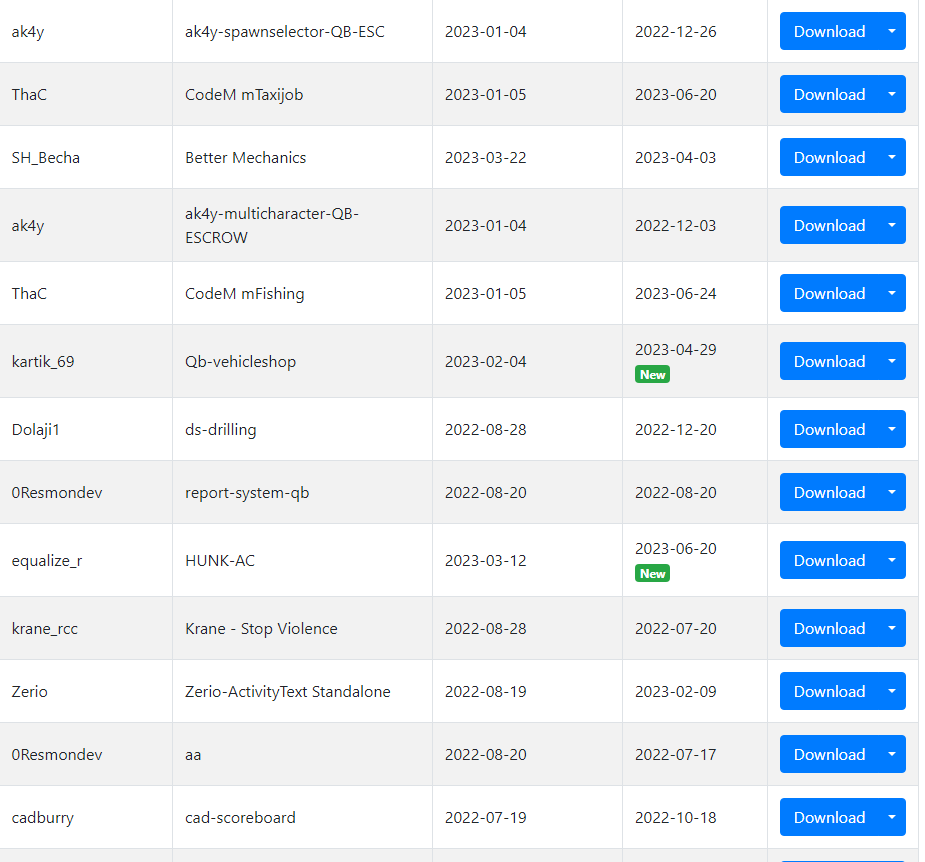Select ds-drilling name
The height and width of the screenshot is (862, 925).
click(221, 430)
